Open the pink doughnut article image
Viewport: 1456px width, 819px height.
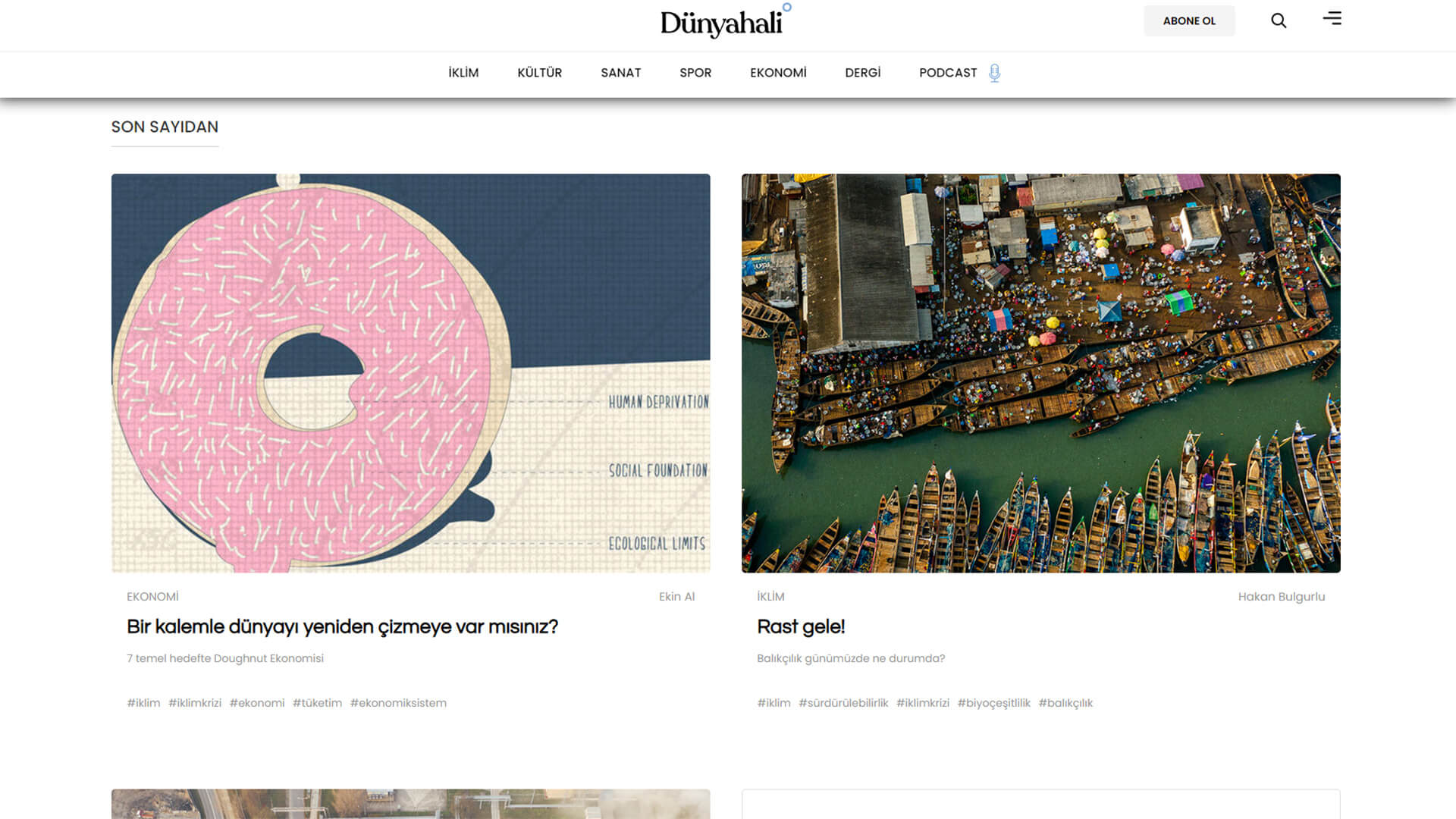(x=410, y=373)
